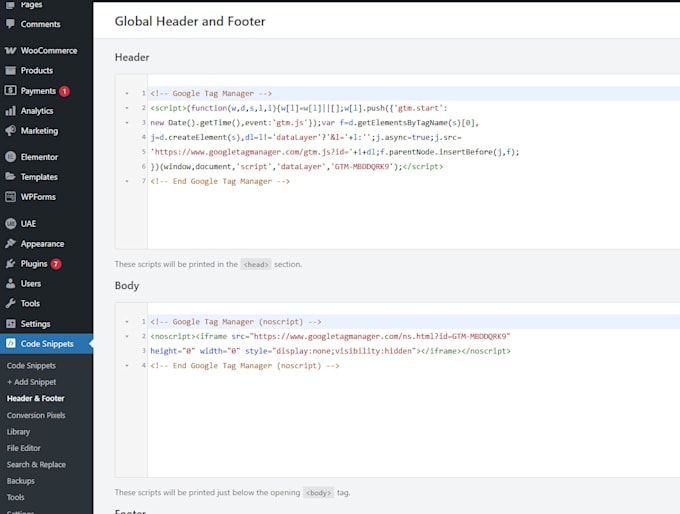
Task: Click the GTM-MBDDQRK9 text in Header script
Action: coord(363,167)
